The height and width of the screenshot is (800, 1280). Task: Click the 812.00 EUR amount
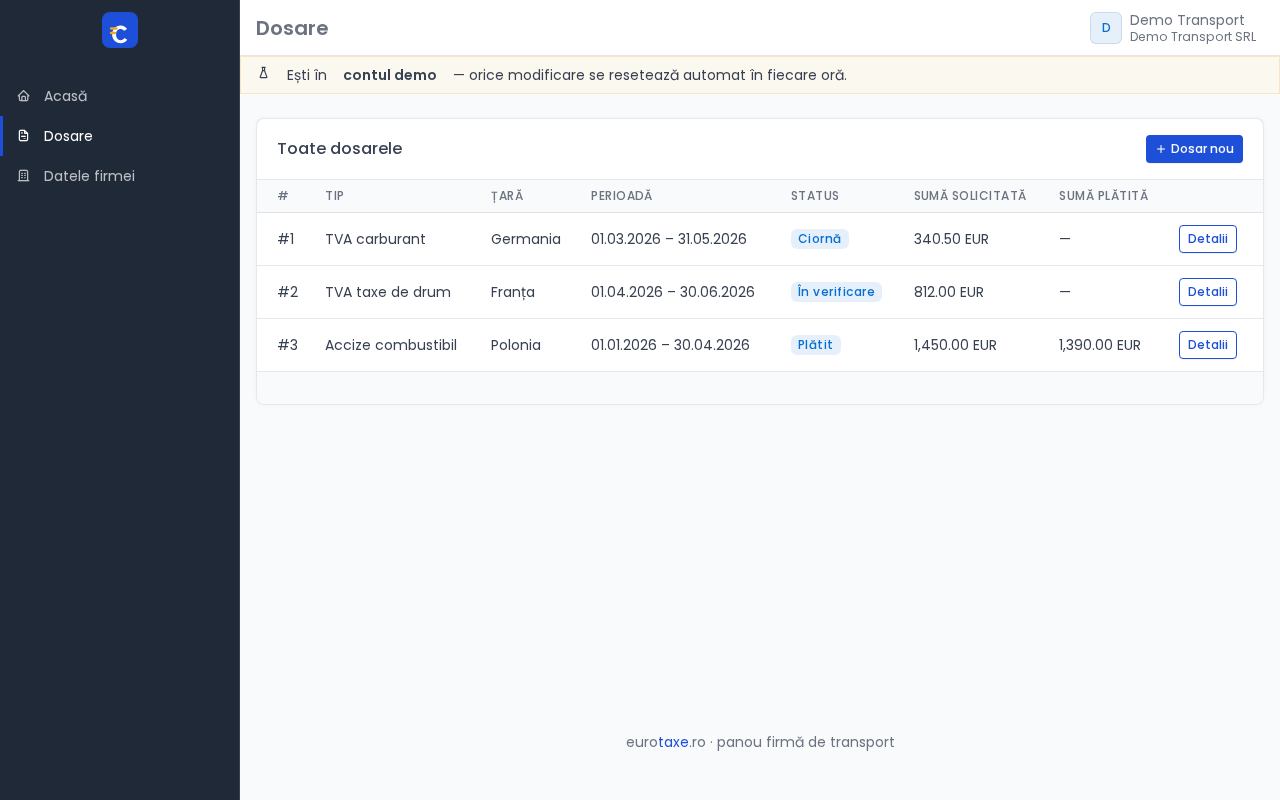[949, 292]
